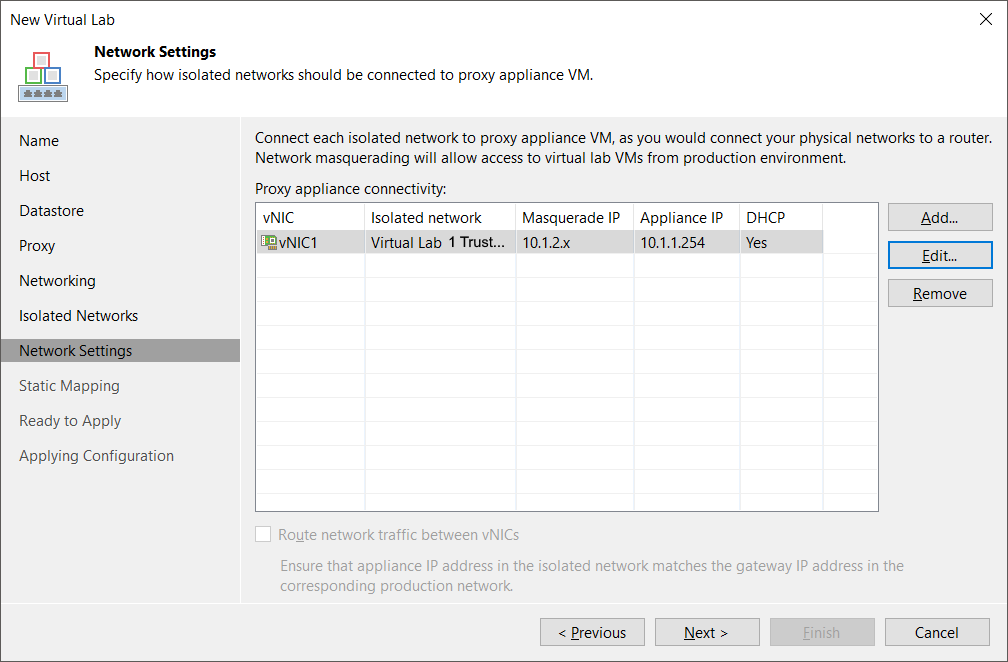Click the Virtual Lab 1 Trust... cell

(440, 242)
